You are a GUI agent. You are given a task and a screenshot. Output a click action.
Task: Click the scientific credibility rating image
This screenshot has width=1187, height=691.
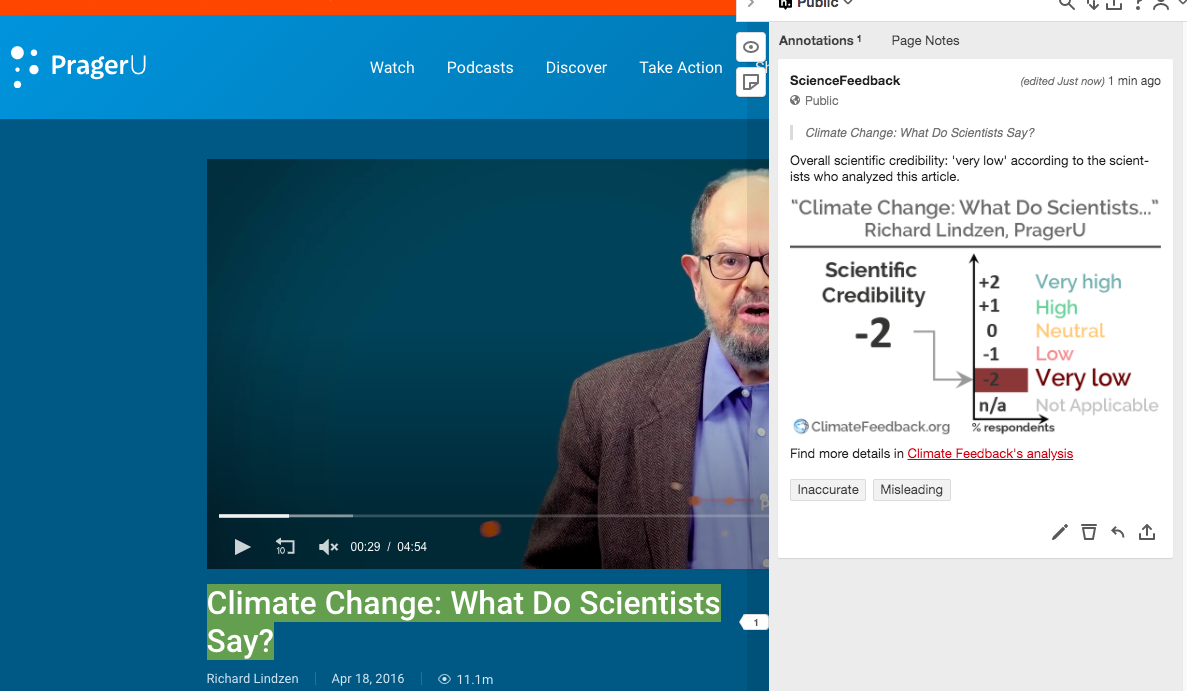tap(975, 316)
